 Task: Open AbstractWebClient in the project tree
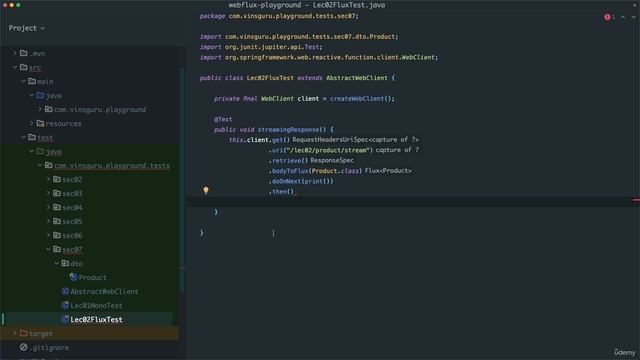pyautogui.click(x=104, y=291)
